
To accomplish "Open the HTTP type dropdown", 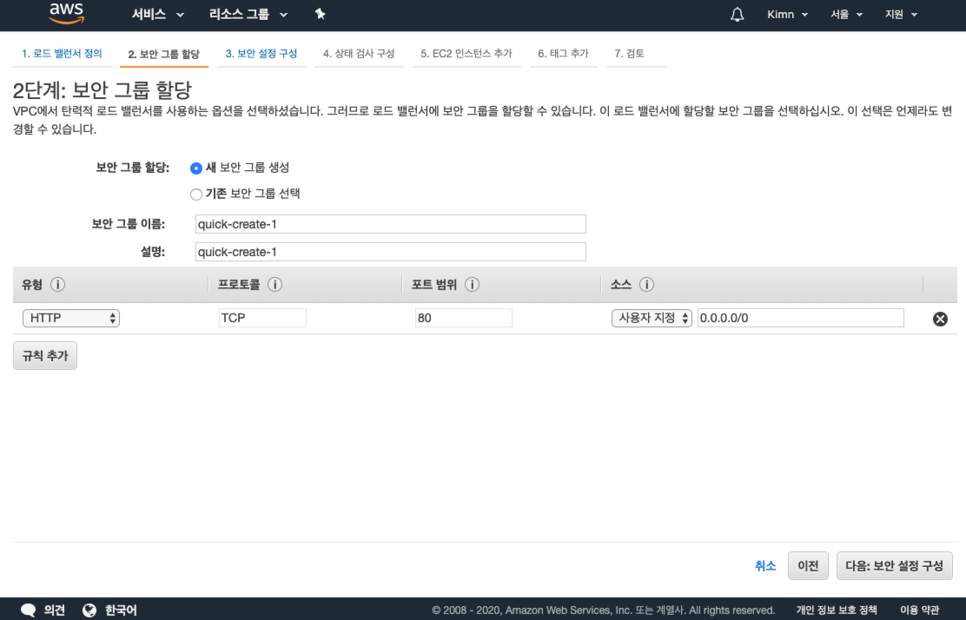I will 71,318.
